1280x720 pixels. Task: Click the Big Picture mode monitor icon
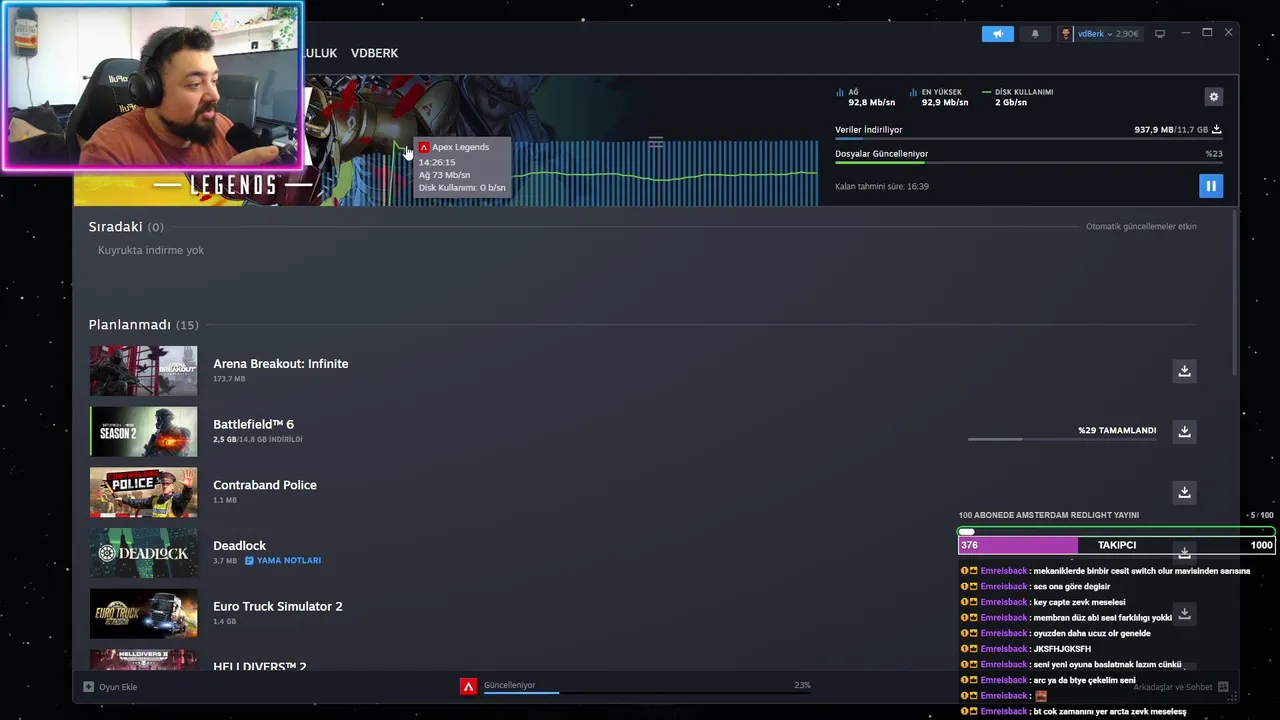[1160, 34]
